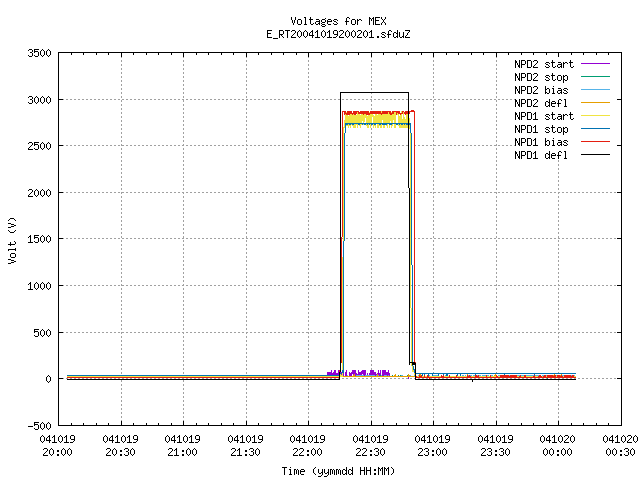Click the dark blue NPD1 stop legend line
The image size is (640, 480).
point(595,129)
